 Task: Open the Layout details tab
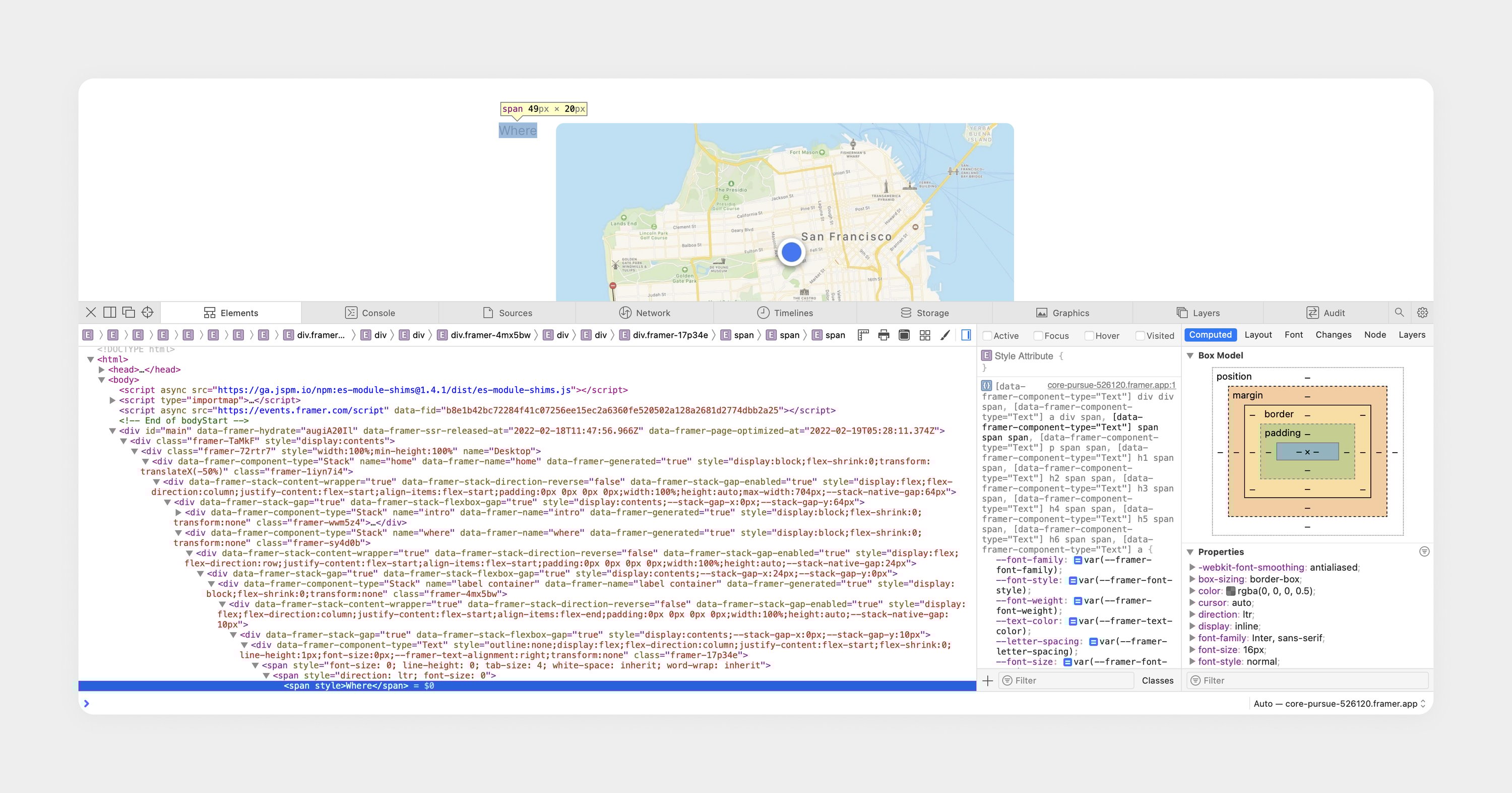coord(1258,335)
